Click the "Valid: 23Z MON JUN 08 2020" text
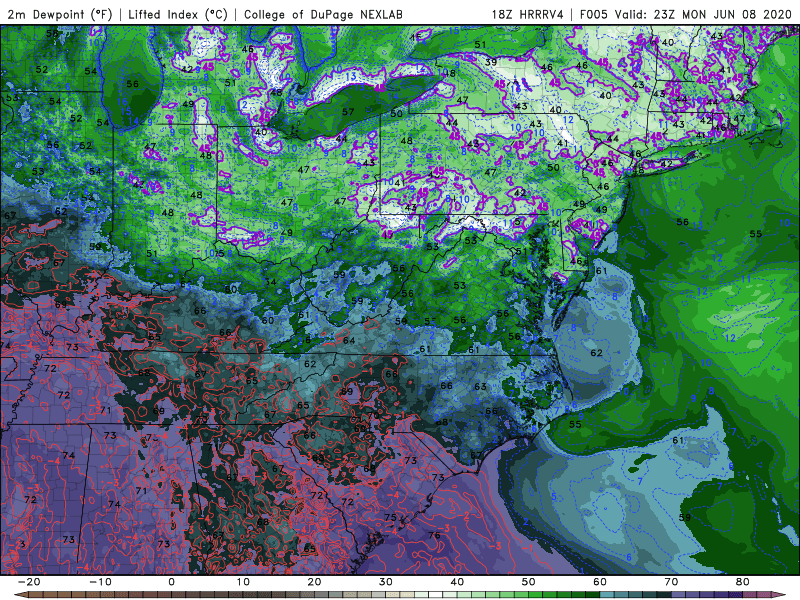The width and height of the screenshot is (800, 600). 703,15
